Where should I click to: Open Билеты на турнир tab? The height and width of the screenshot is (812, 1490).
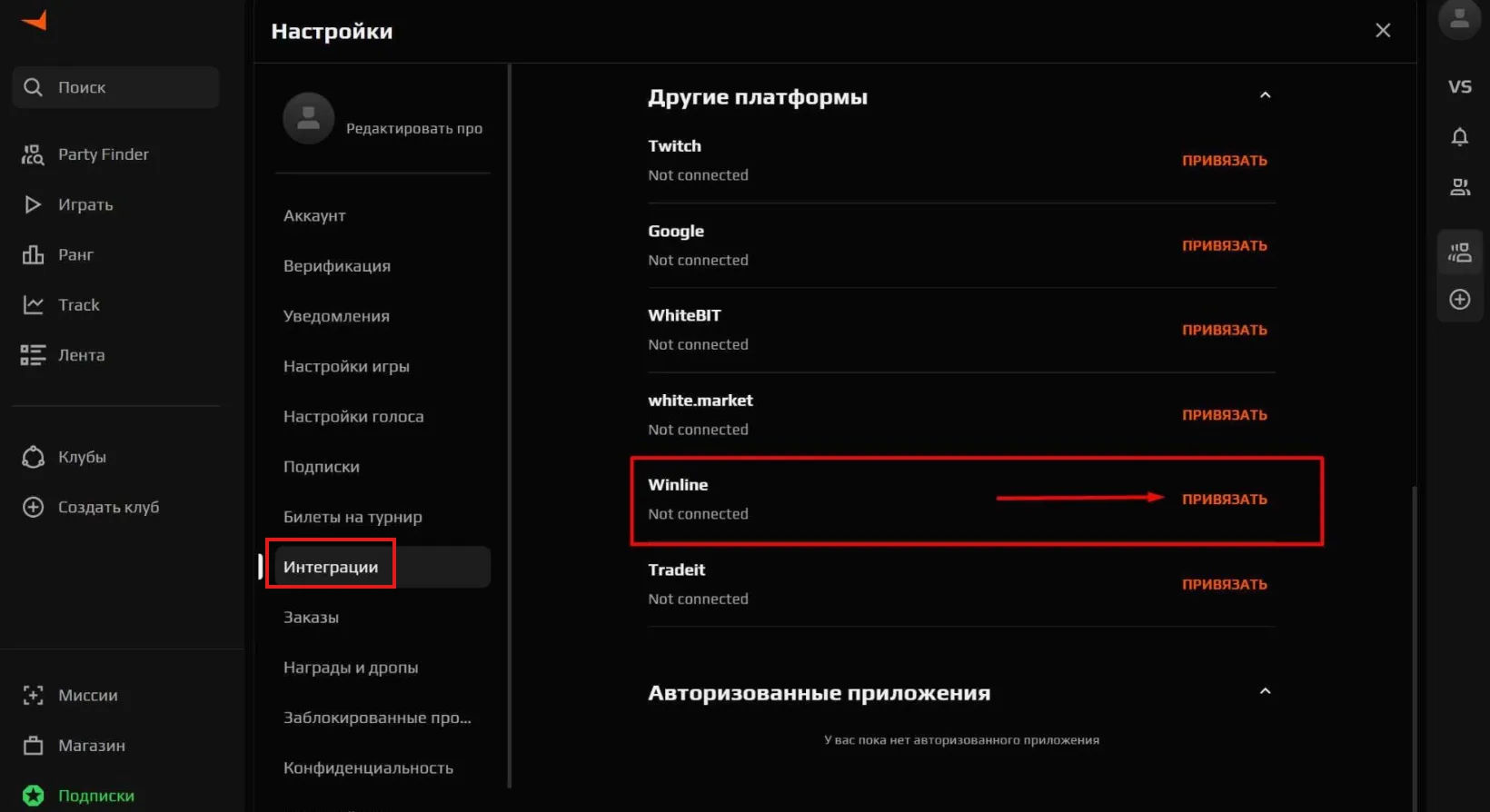tap(353, 517)
